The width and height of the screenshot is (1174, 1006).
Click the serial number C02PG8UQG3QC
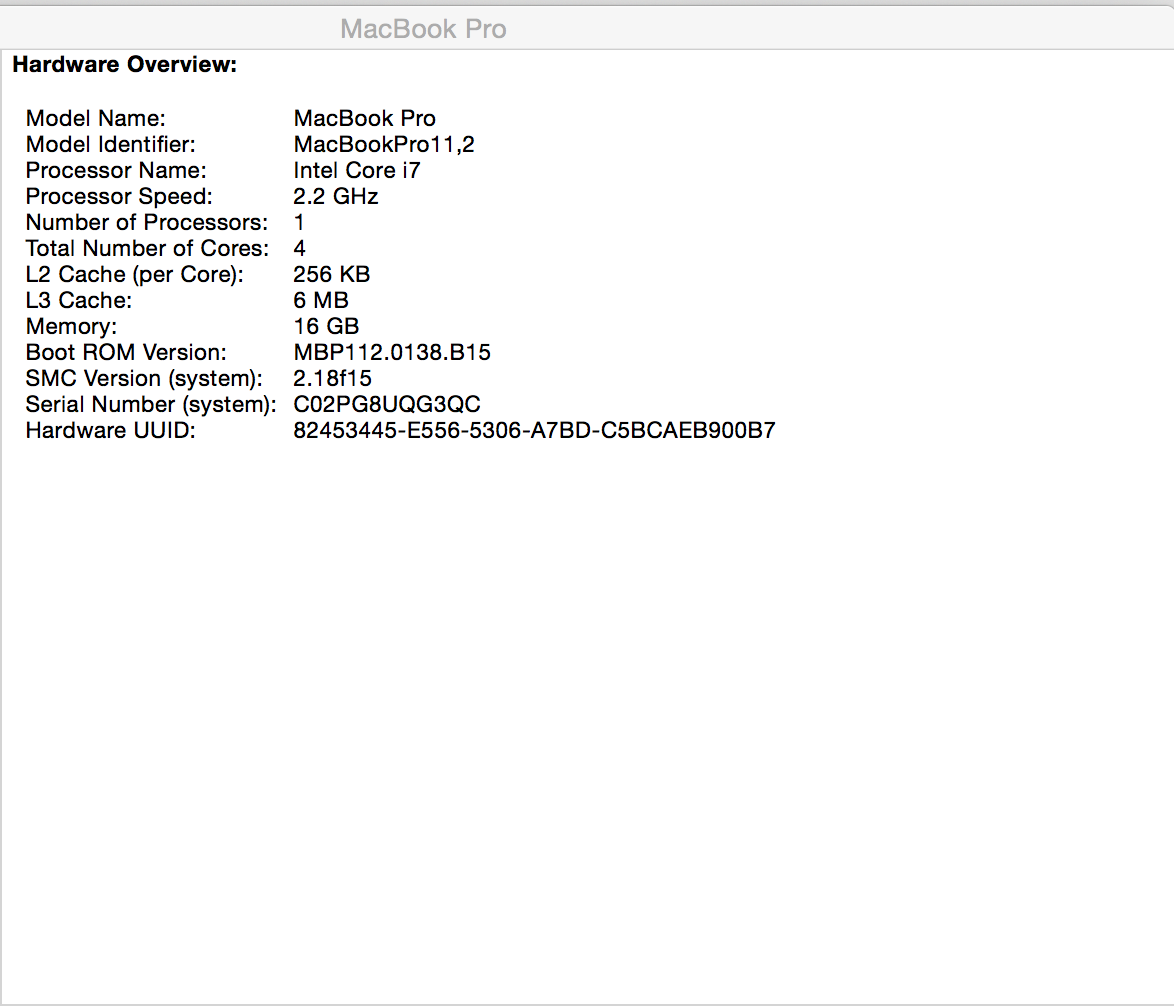[387, 405]
